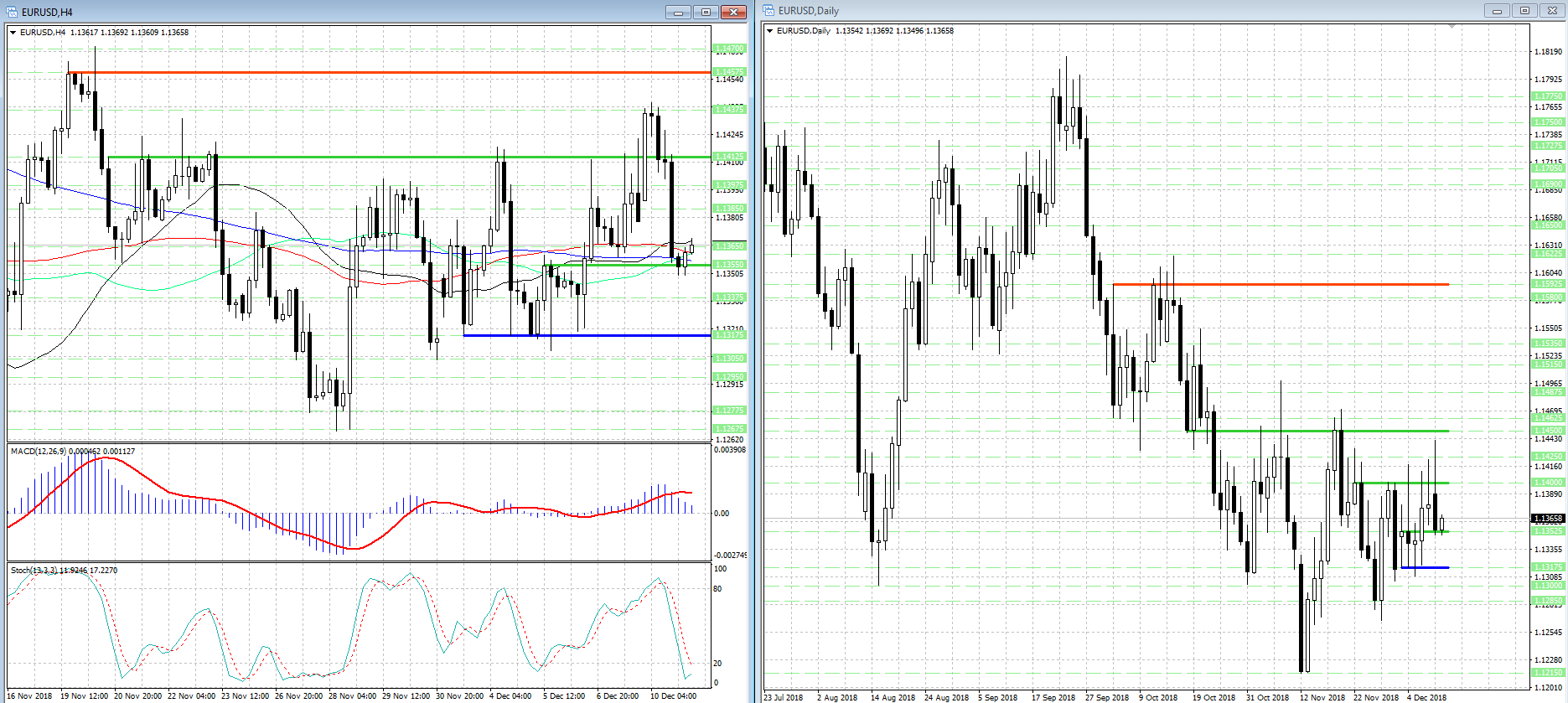
Task: Select the blue support line on H4 chart
Action: 587,335
